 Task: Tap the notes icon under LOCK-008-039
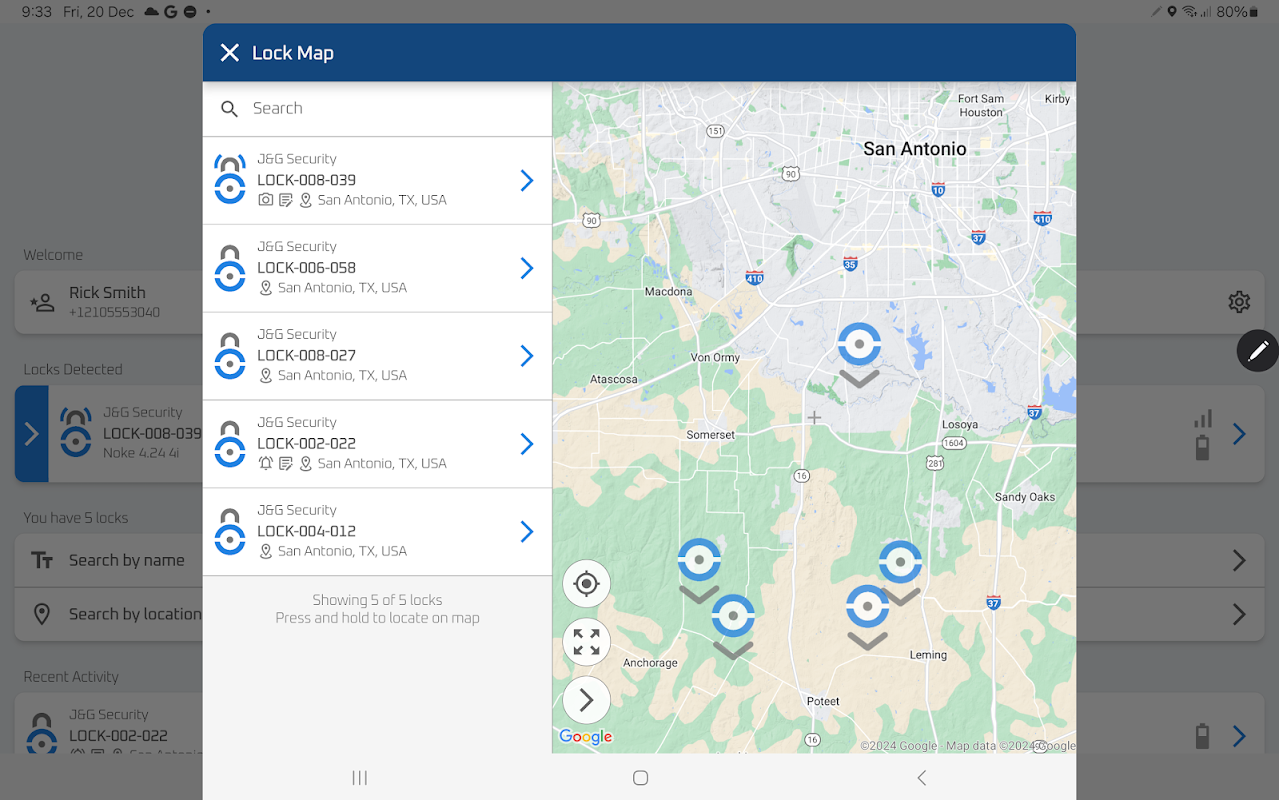click(x=286, y=200)
